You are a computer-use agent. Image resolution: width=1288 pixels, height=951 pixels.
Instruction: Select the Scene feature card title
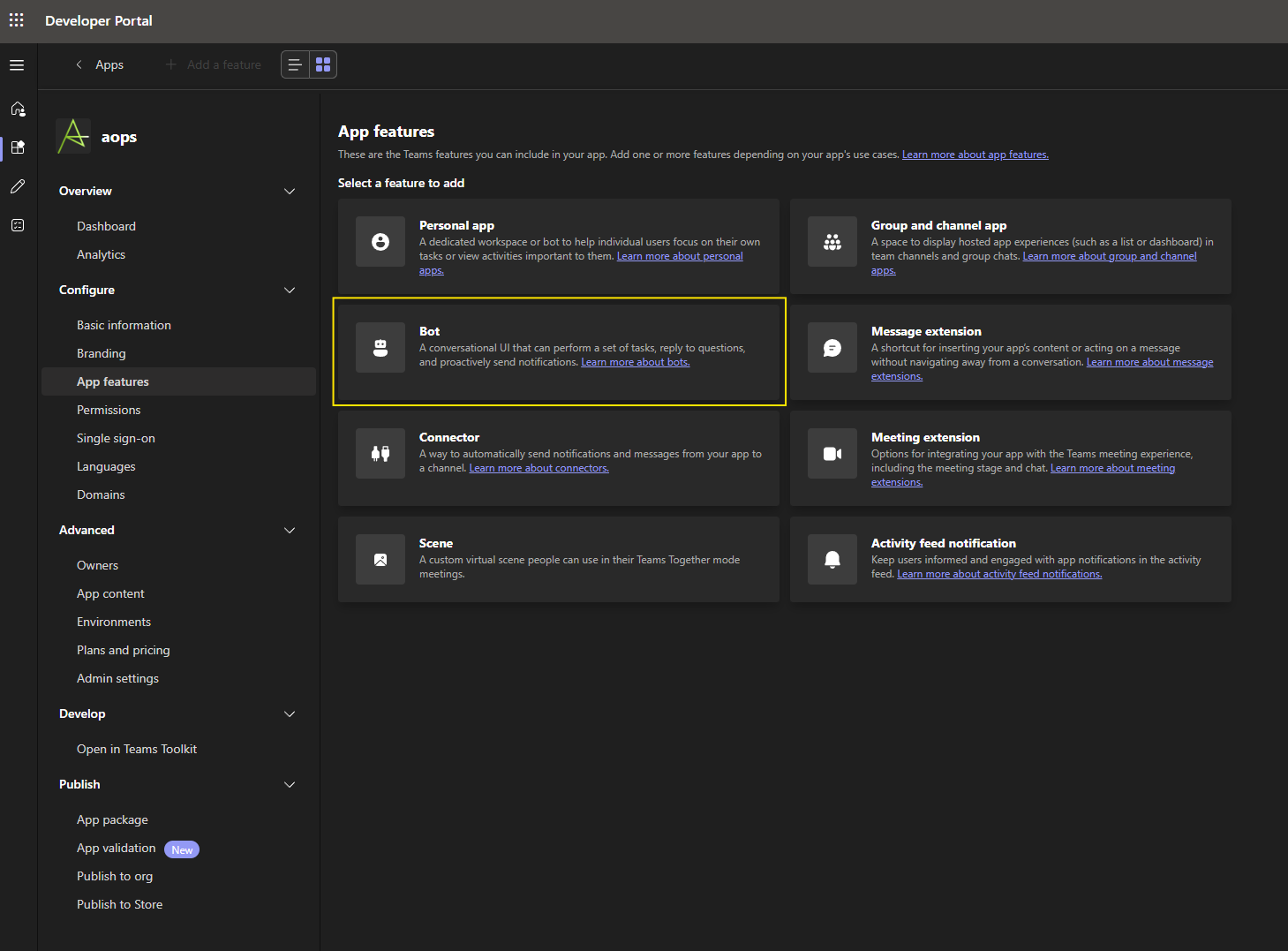click(436, 543)
